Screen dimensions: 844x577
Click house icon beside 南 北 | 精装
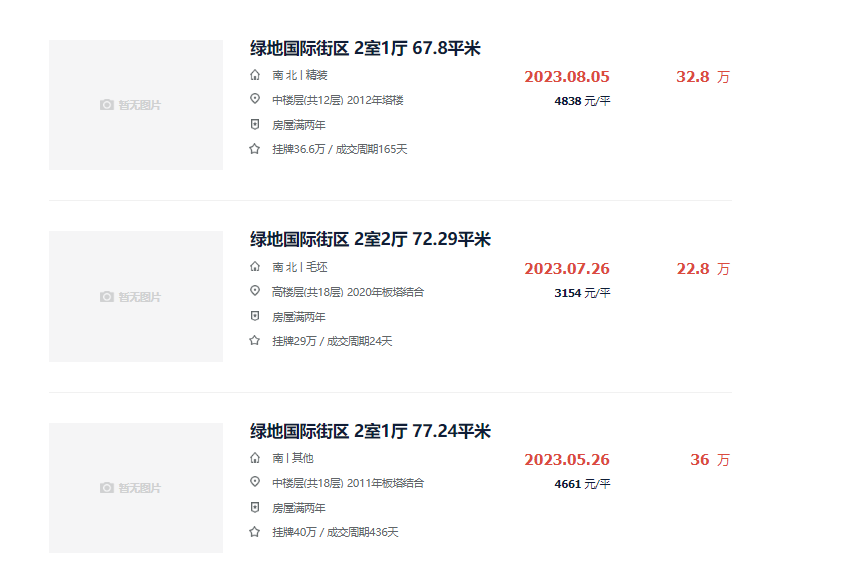tap(255, 75)
